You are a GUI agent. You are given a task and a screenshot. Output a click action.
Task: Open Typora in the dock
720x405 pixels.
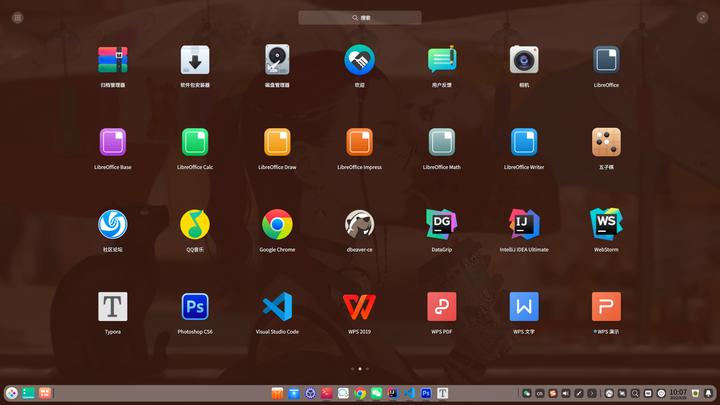coord(442,393)
